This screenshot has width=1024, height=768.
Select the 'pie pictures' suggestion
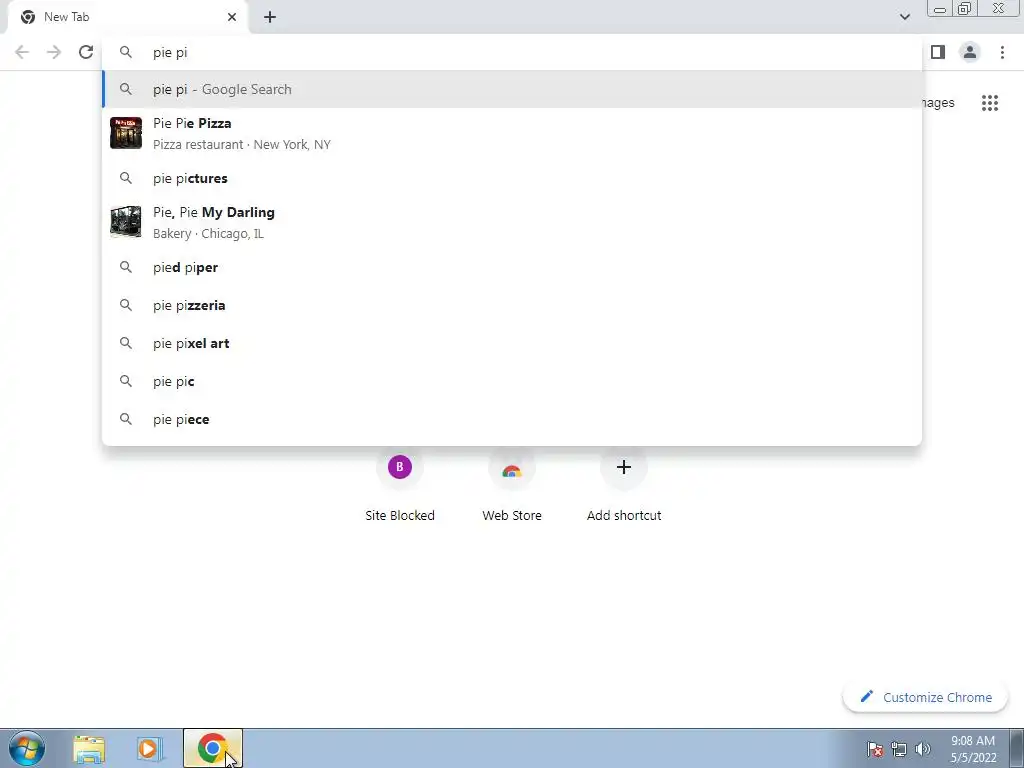513,178
